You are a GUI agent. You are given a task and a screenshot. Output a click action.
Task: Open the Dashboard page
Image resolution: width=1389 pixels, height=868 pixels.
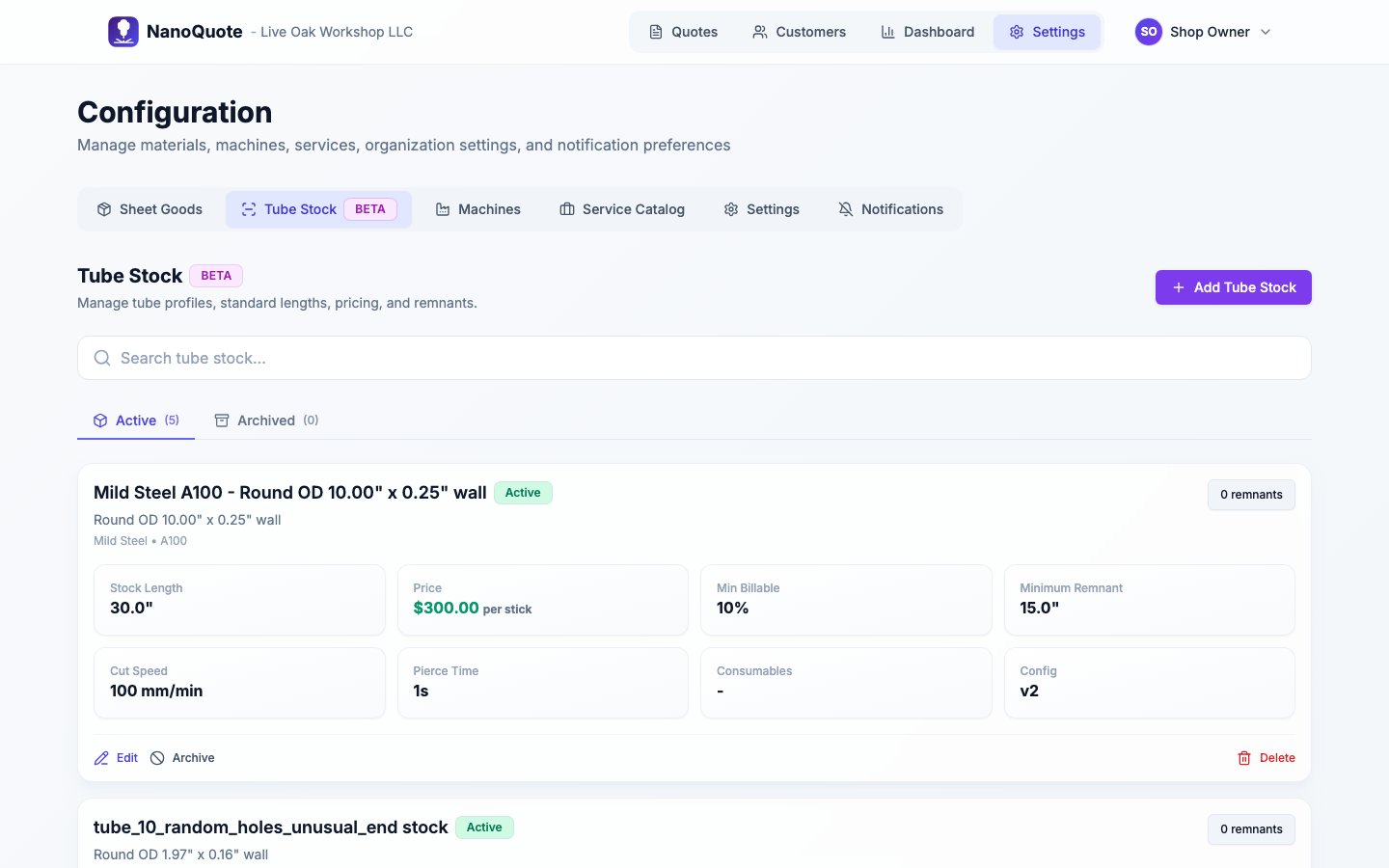[927, 32]
